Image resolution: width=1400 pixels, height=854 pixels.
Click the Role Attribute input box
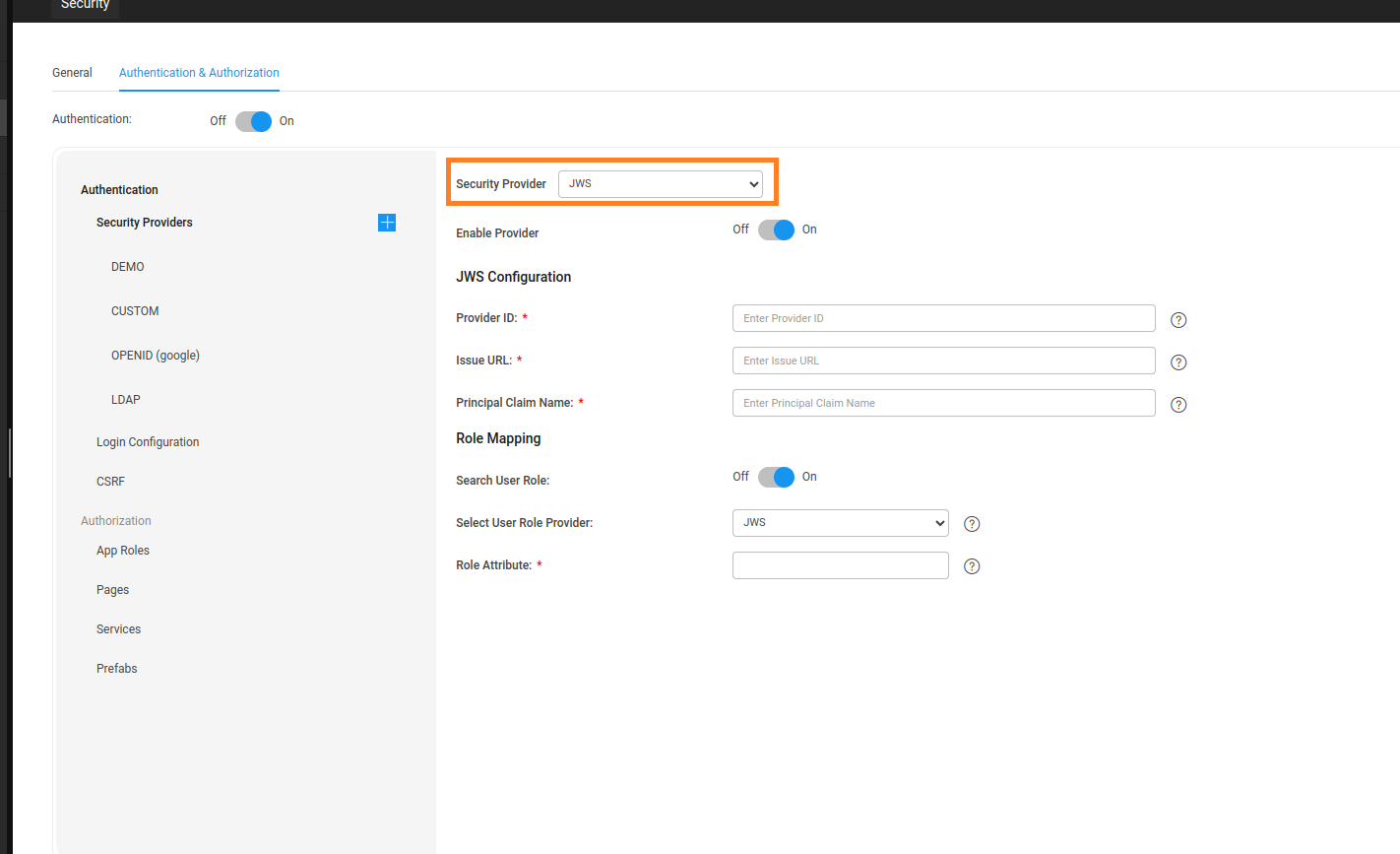pos(840,565)
